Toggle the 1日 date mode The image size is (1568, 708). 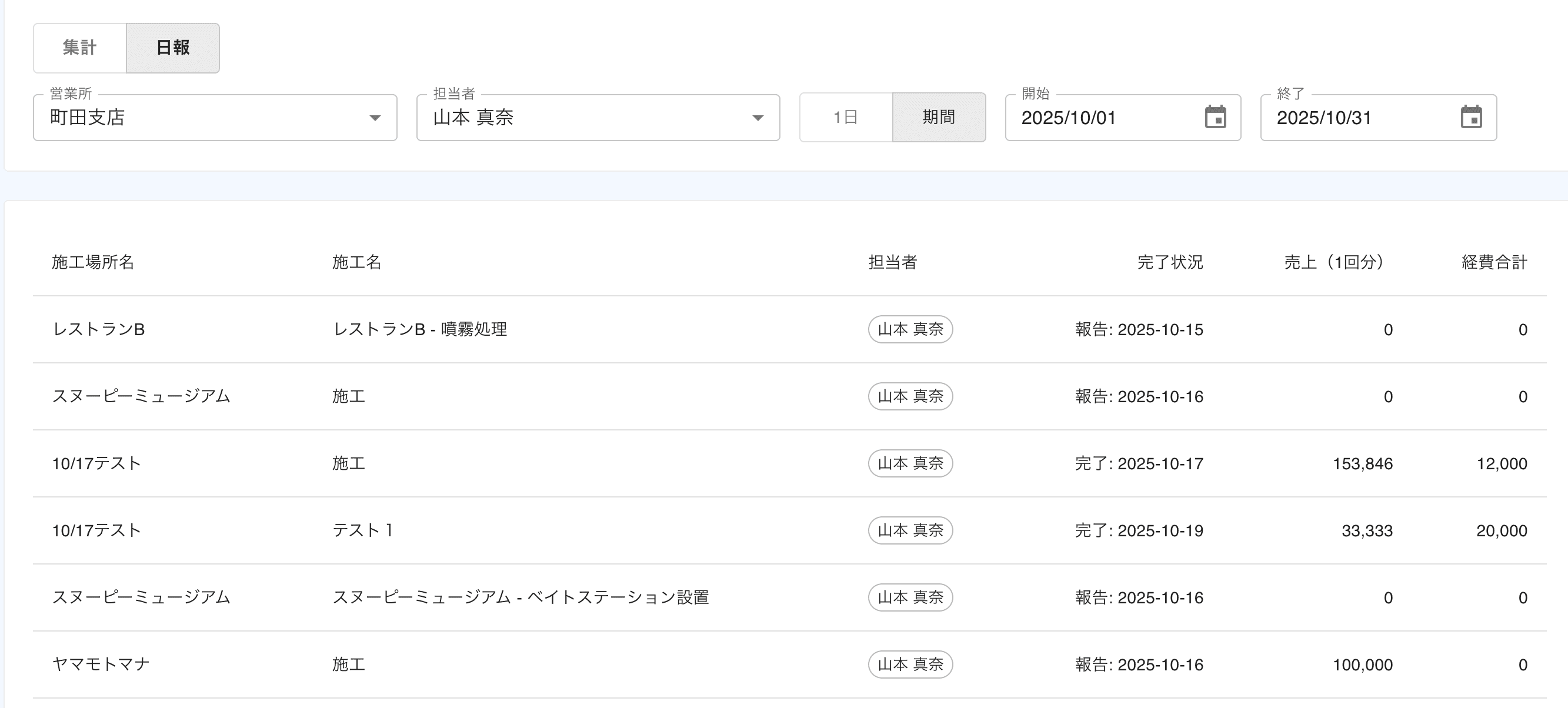[x=846, y=117]
